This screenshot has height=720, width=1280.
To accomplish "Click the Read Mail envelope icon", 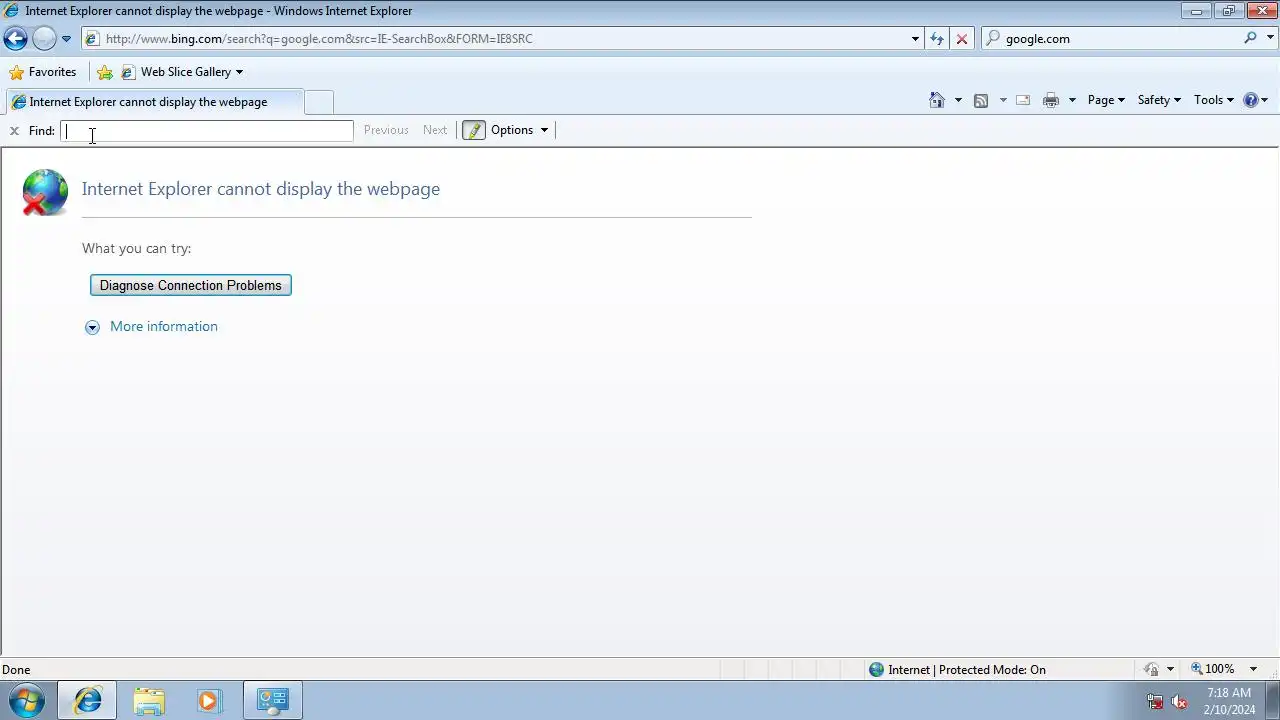I will coord(1023,100).
